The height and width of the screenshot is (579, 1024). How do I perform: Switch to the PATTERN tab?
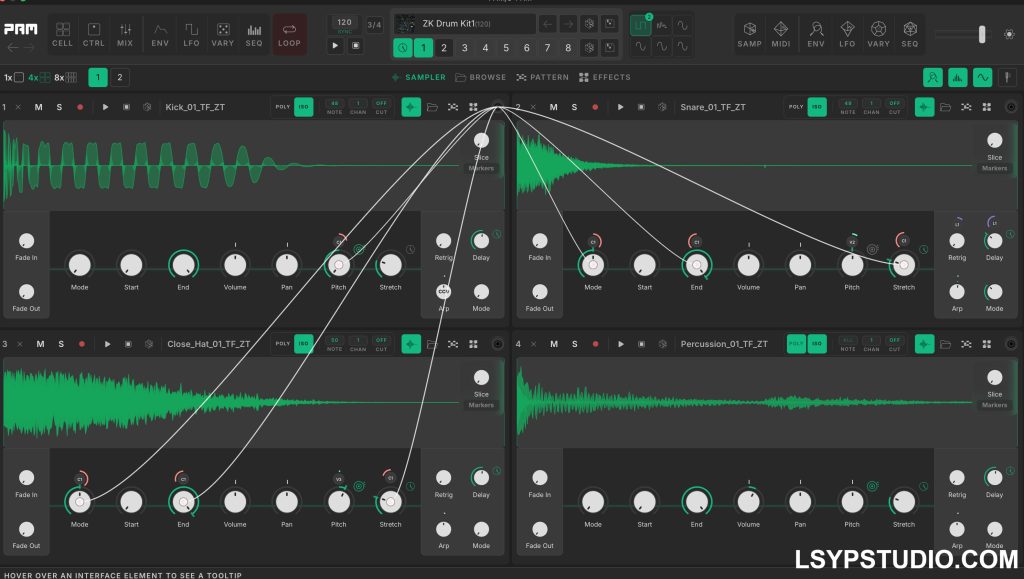click(x=542, y=78)
